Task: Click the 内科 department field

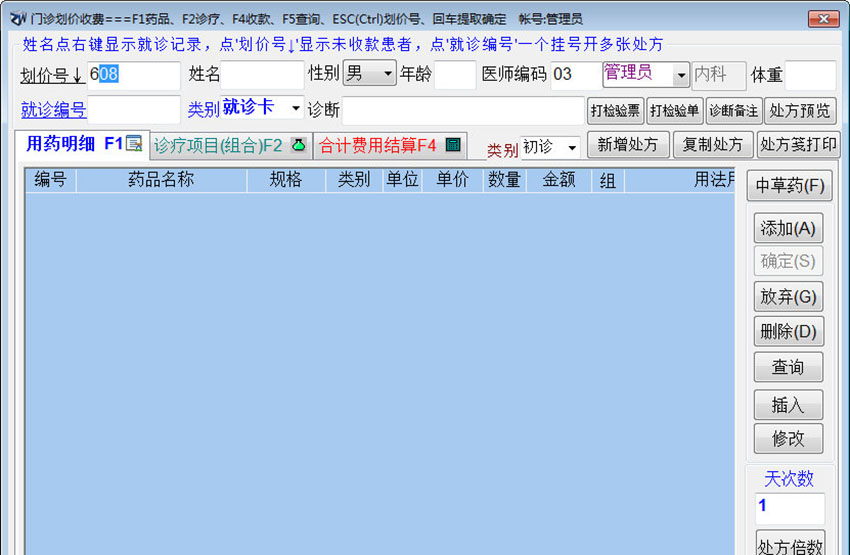Action: tap(719, 75)
